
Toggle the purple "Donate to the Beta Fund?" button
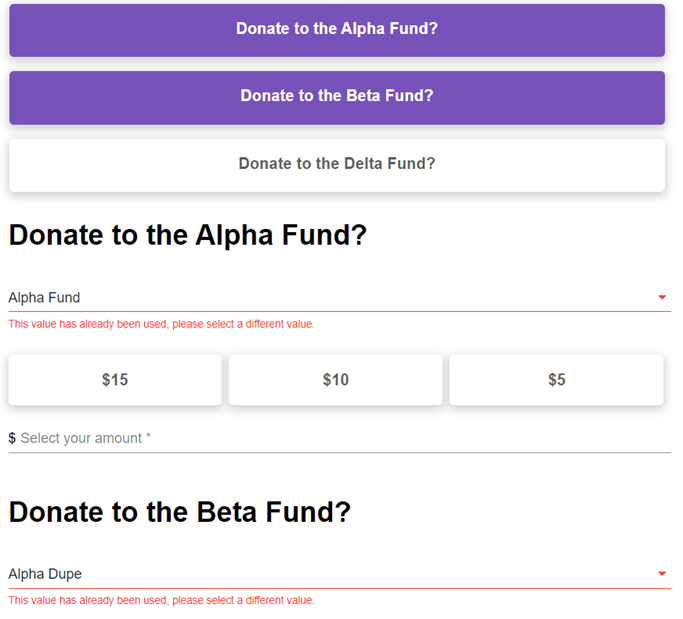coord(337,97)
